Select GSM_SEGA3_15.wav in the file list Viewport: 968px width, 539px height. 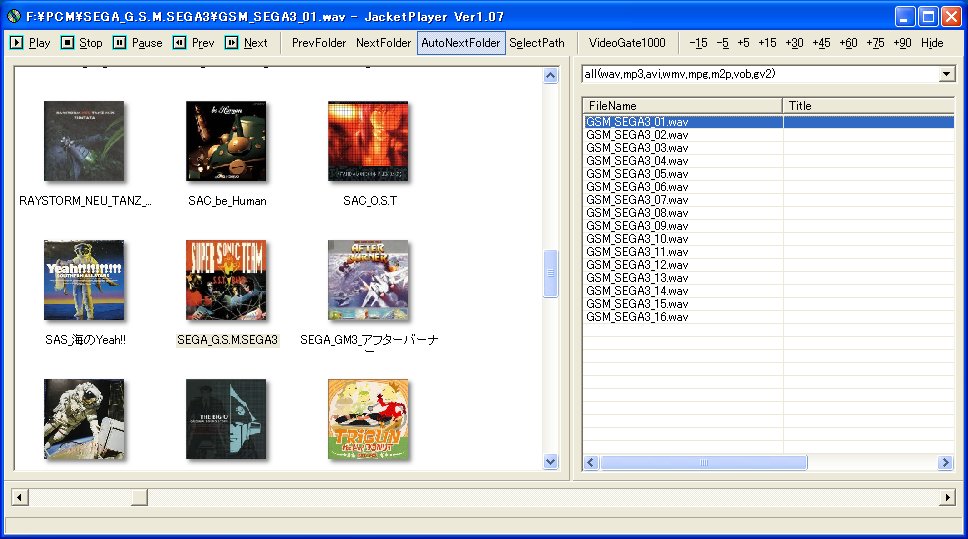pos(637,303)
